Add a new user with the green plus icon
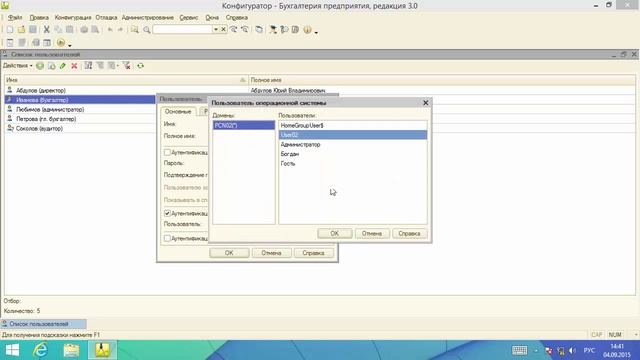This screenshot has width=640, height=360. tap(40, 66)
